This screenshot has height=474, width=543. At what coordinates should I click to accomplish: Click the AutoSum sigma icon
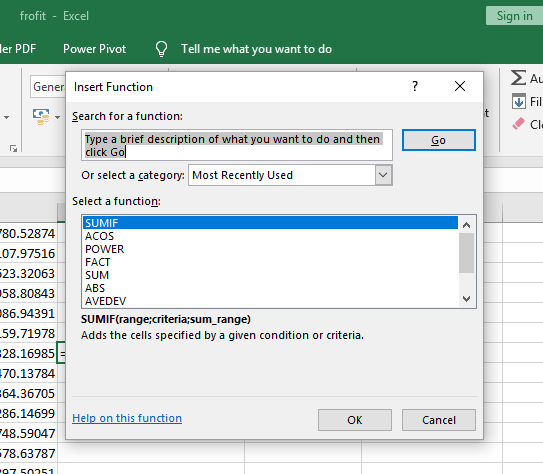[518, 78]
